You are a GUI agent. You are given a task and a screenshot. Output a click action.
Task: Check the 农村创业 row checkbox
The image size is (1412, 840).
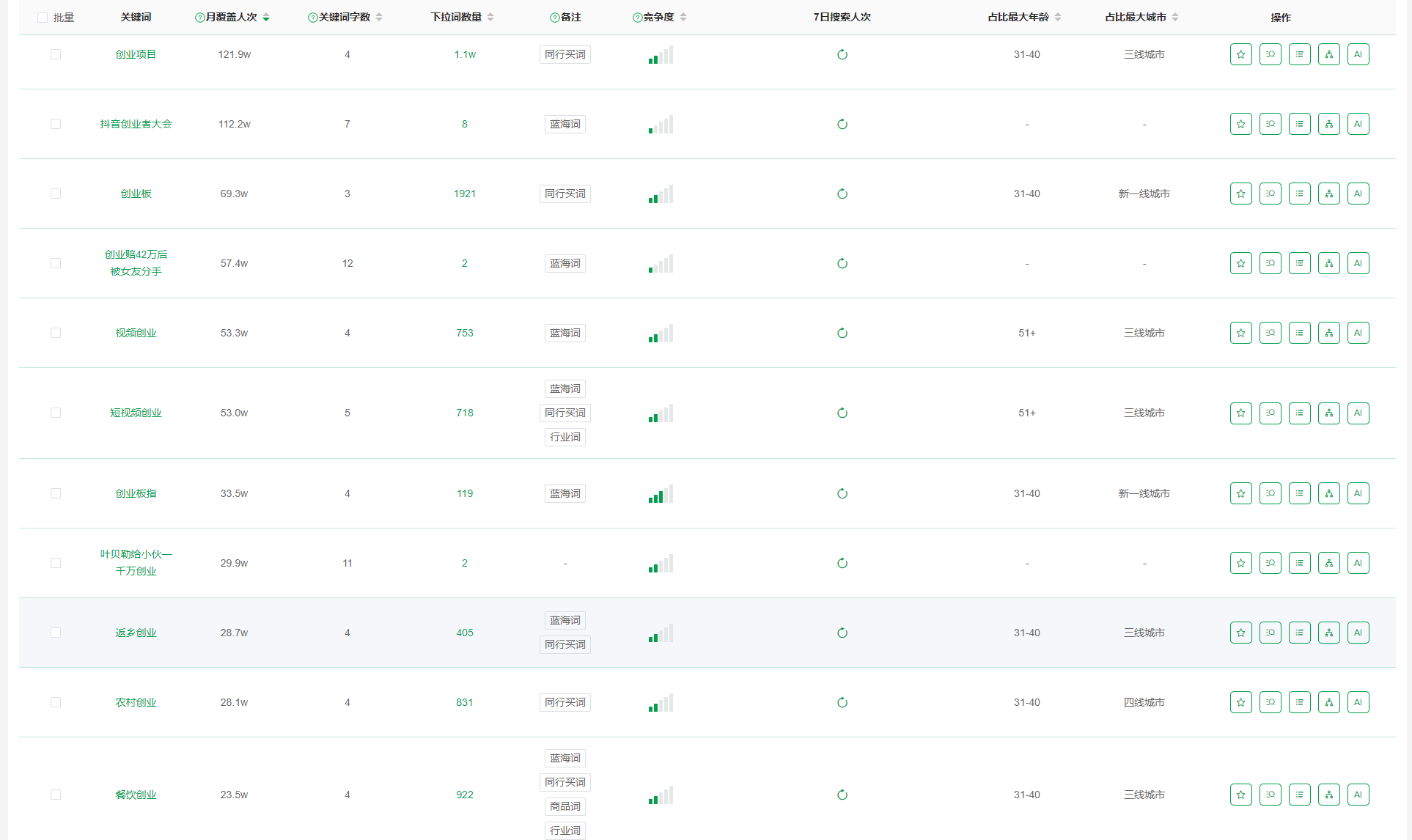click(x=56, y=702)
